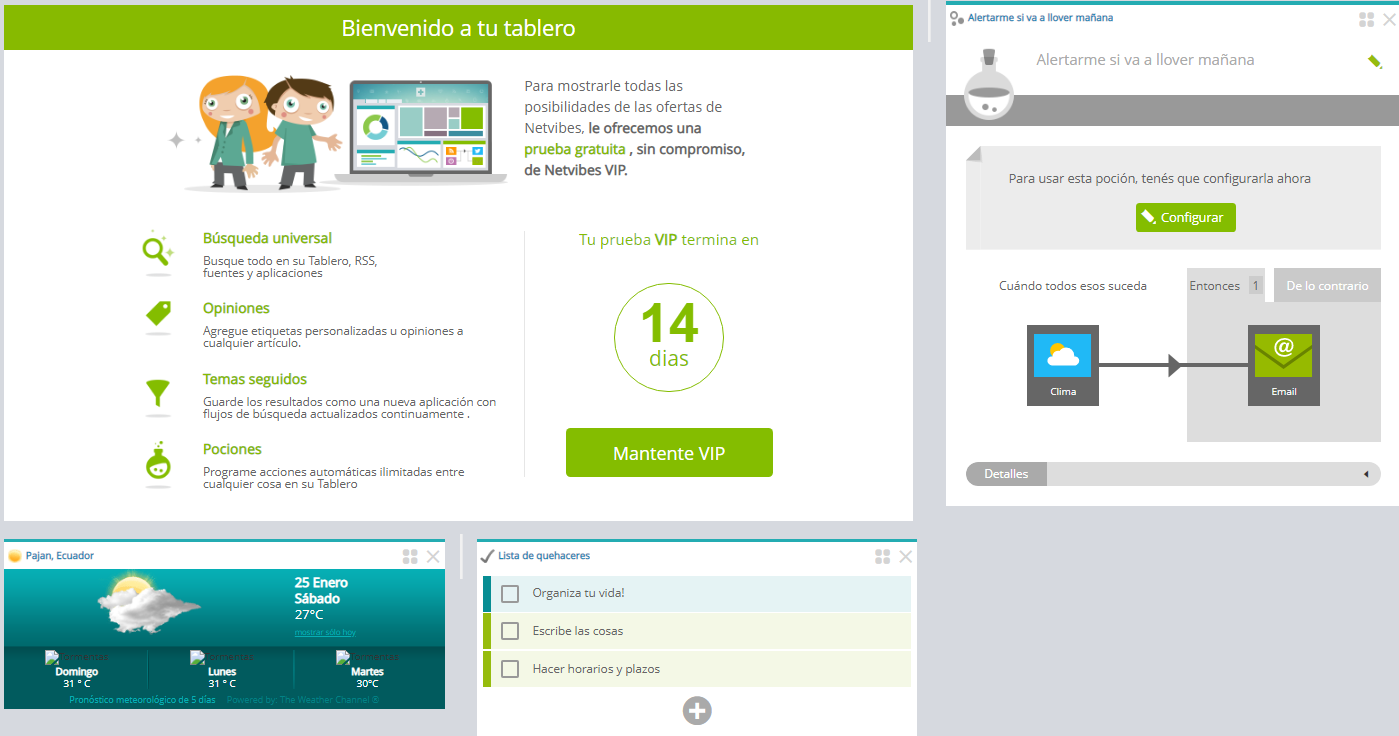Click the 'Pajan, Ecuador' widget title
Viewport: 1399px width, 736px height.
coord(60,556)
